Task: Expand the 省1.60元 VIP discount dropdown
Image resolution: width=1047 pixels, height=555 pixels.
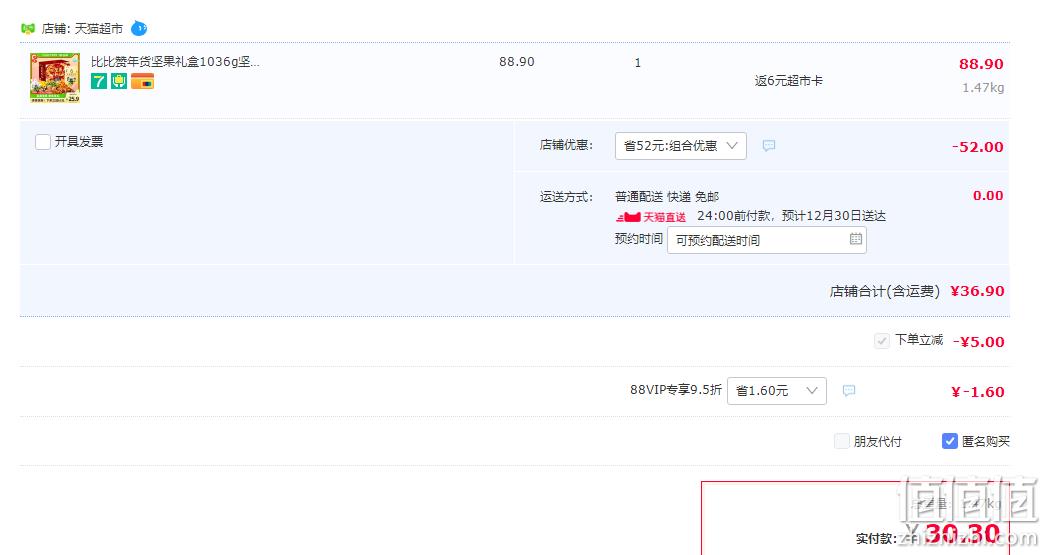Action: tap(777, 391)
